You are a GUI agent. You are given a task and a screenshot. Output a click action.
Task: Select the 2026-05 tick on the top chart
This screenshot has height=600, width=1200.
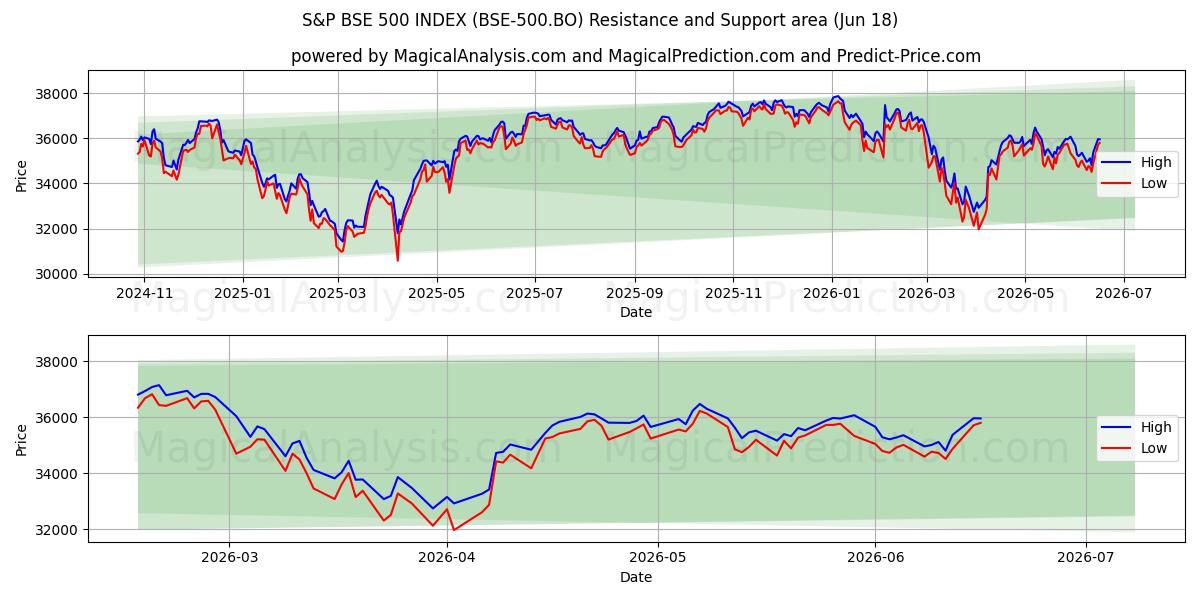tap(1024, 294)
